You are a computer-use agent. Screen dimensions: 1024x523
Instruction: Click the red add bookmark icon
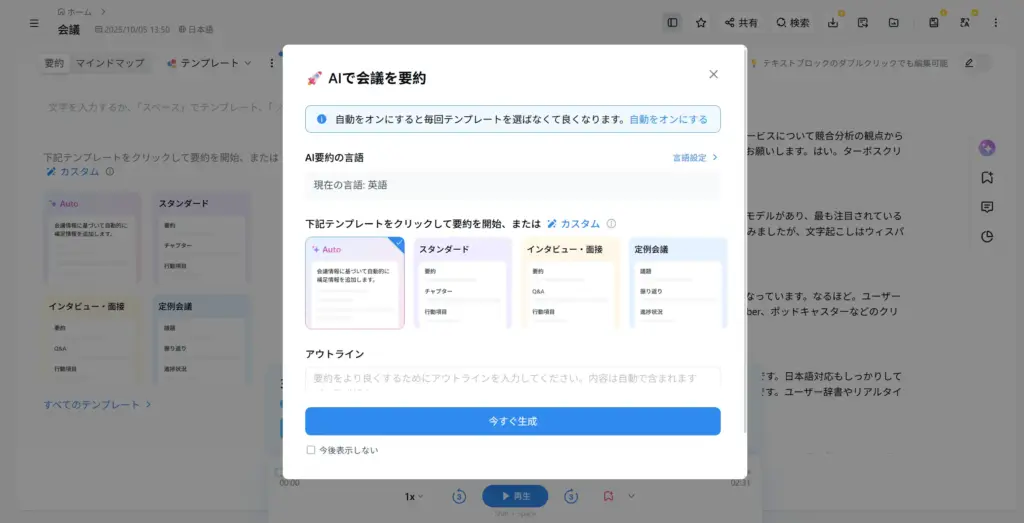pos(608,496)
